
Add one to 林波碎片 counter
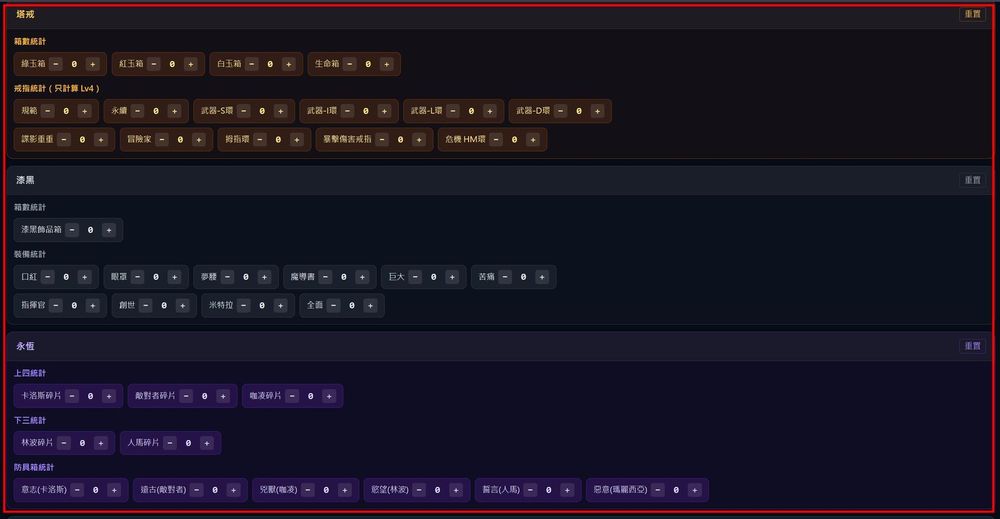[100, 443]
